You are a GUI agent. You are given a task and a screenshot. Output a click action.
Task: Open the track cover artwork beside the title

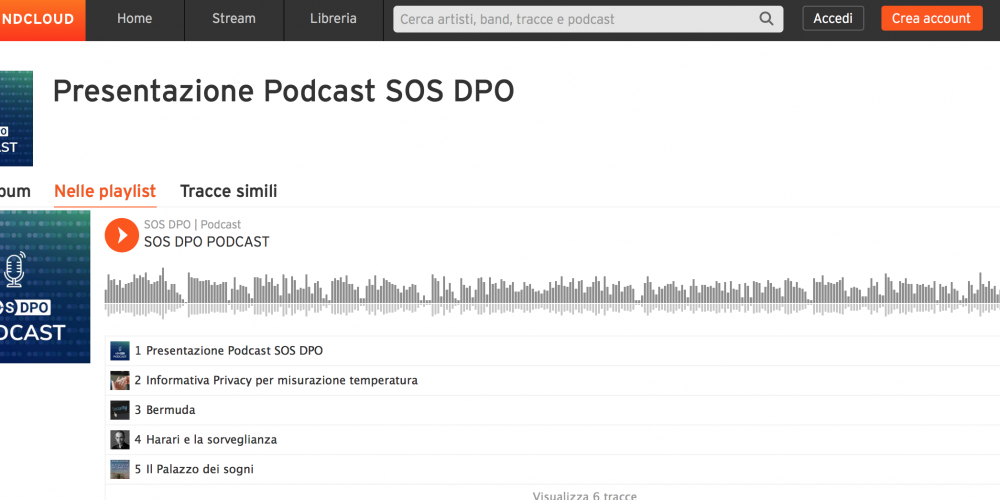pyautogui.click(x=16, y=119)
